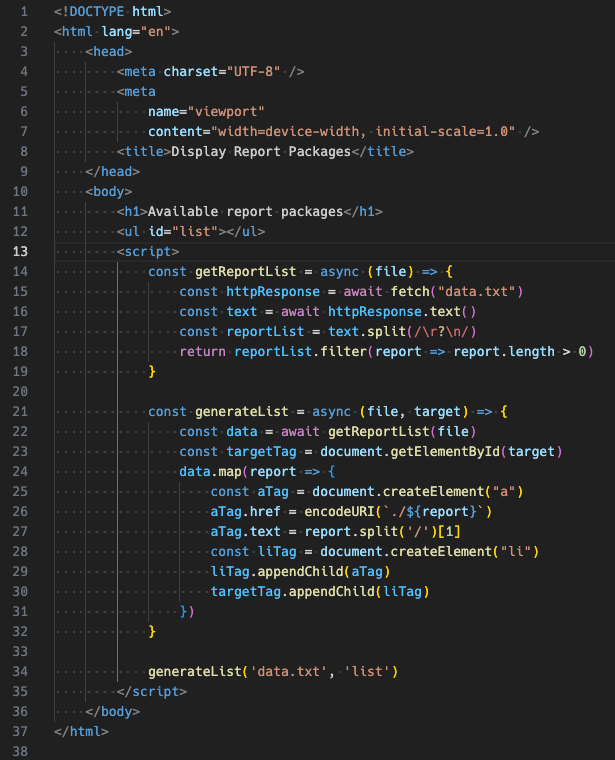Screen dimensions: 615x760
Task: Click report.split('/') on line 27
Action: click(370, 532)
